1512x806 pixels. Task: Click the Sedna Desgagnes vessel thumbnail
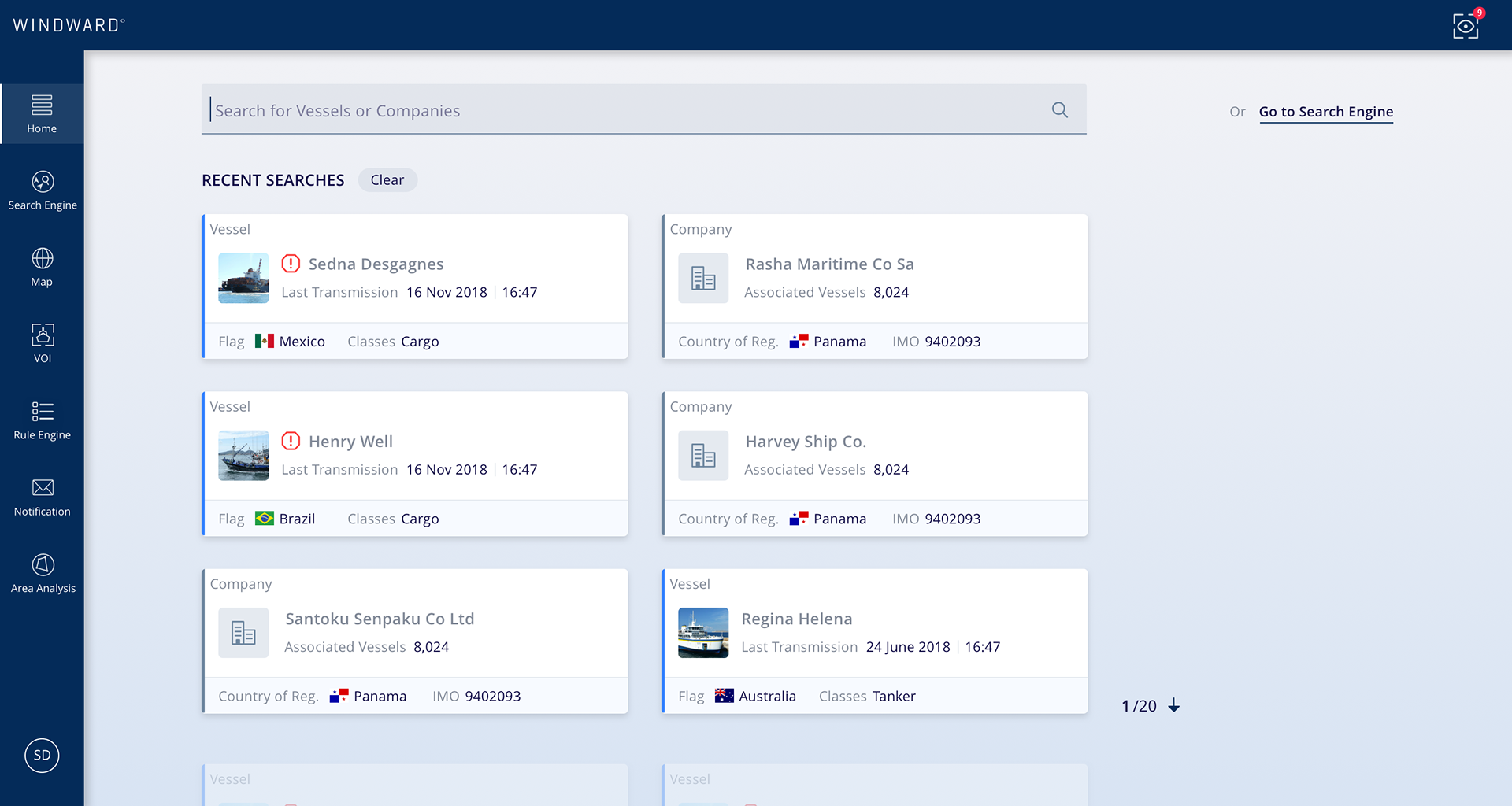tap(243, 278)
